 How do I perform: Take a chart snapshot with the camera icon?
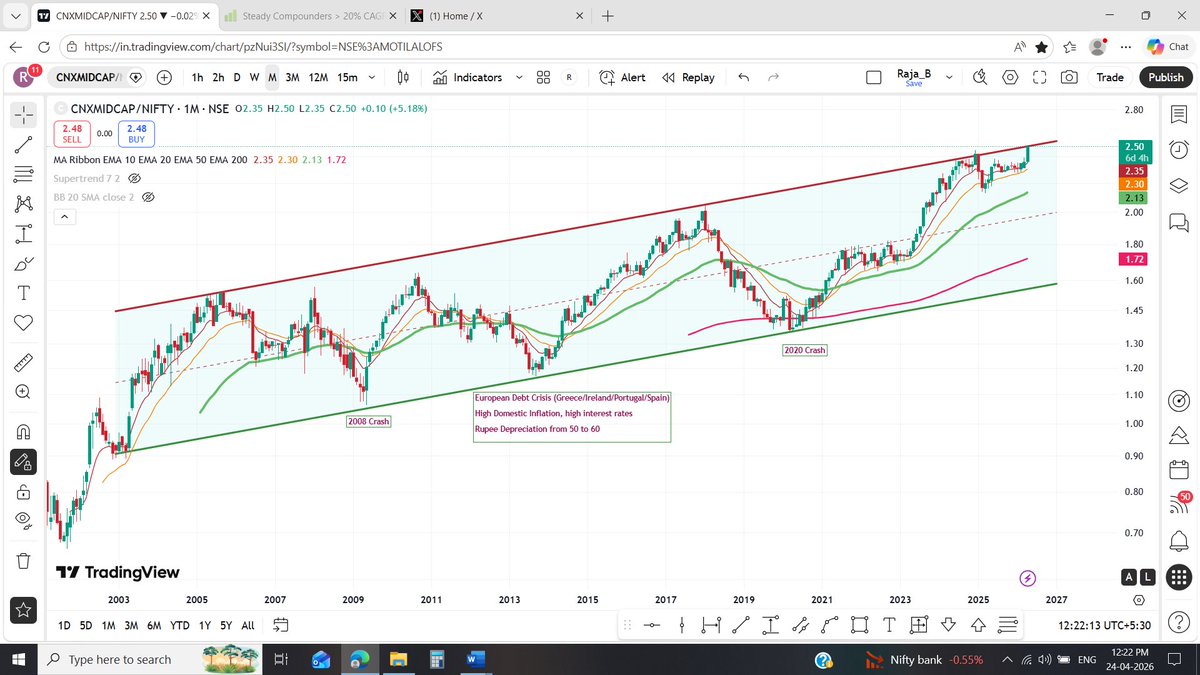tap(1069, 77)
